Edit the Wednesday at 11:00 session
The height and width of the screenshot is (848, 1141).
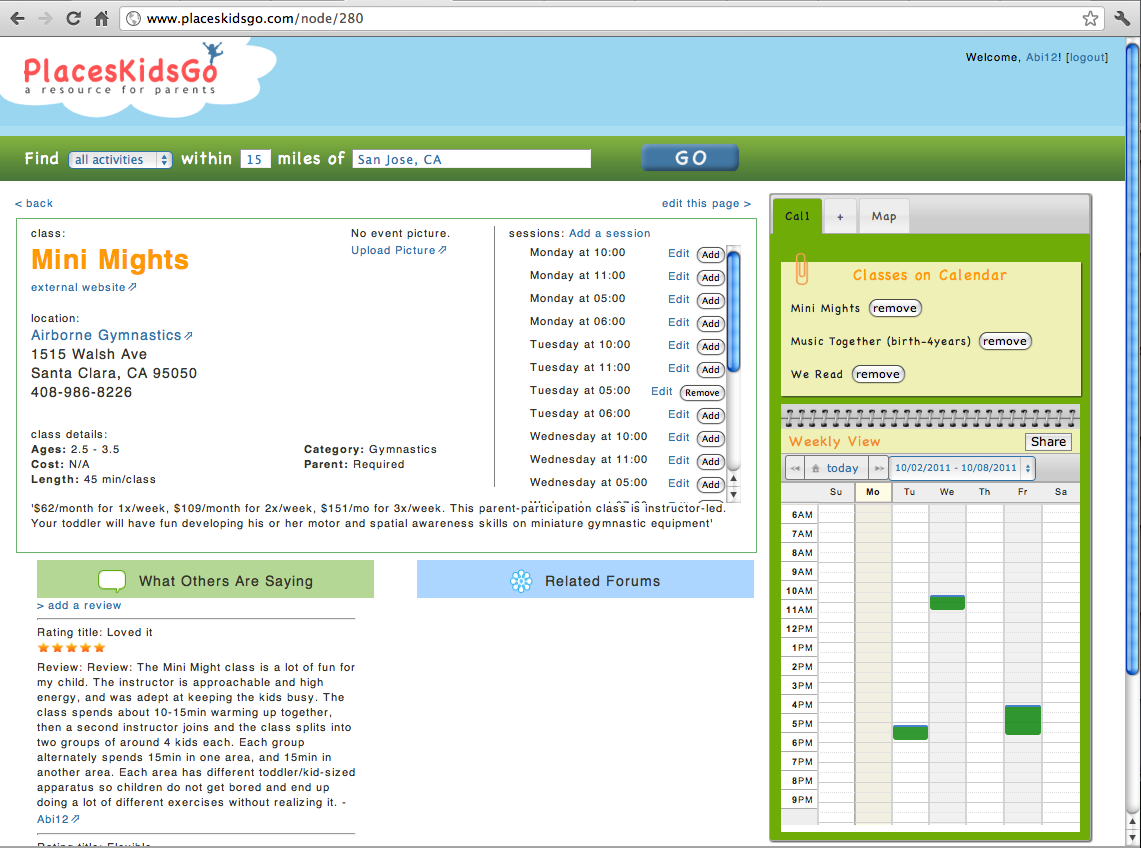[678, 460]
